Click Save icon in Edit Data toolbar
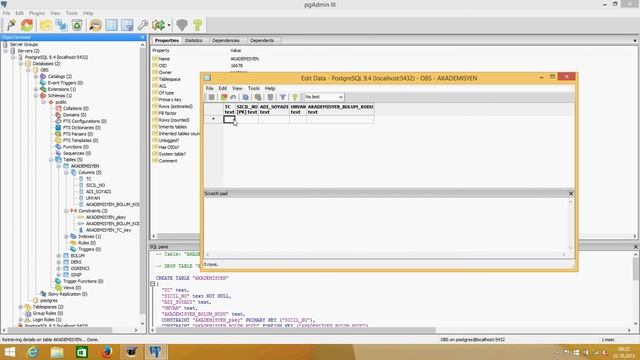This screenshot has width=640, height=360. 211,97
